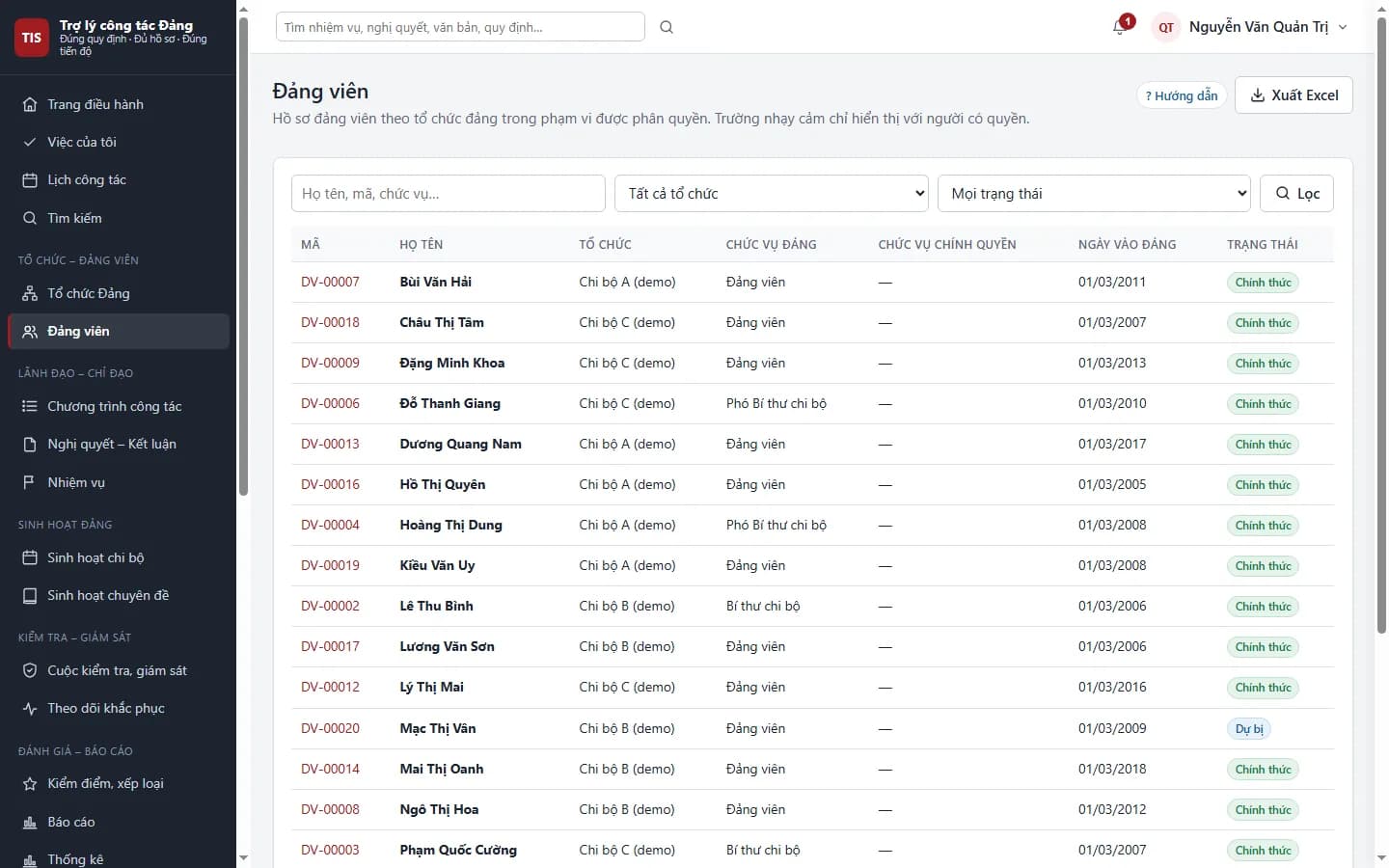Focus the Họ tên, mã, chức vụ filter field
Screen dimensions: 1389x868
(x=449, y=193)
